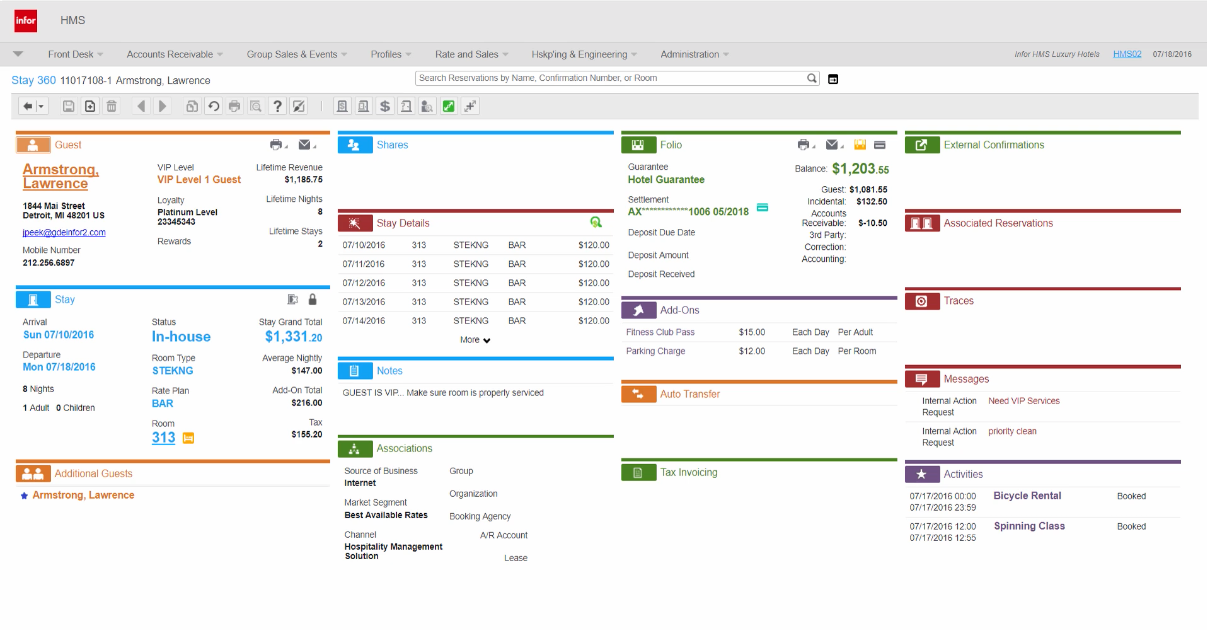Click the print icon in Folio panel
This screenshot has width=1207, height=630.
click(803, 145)
